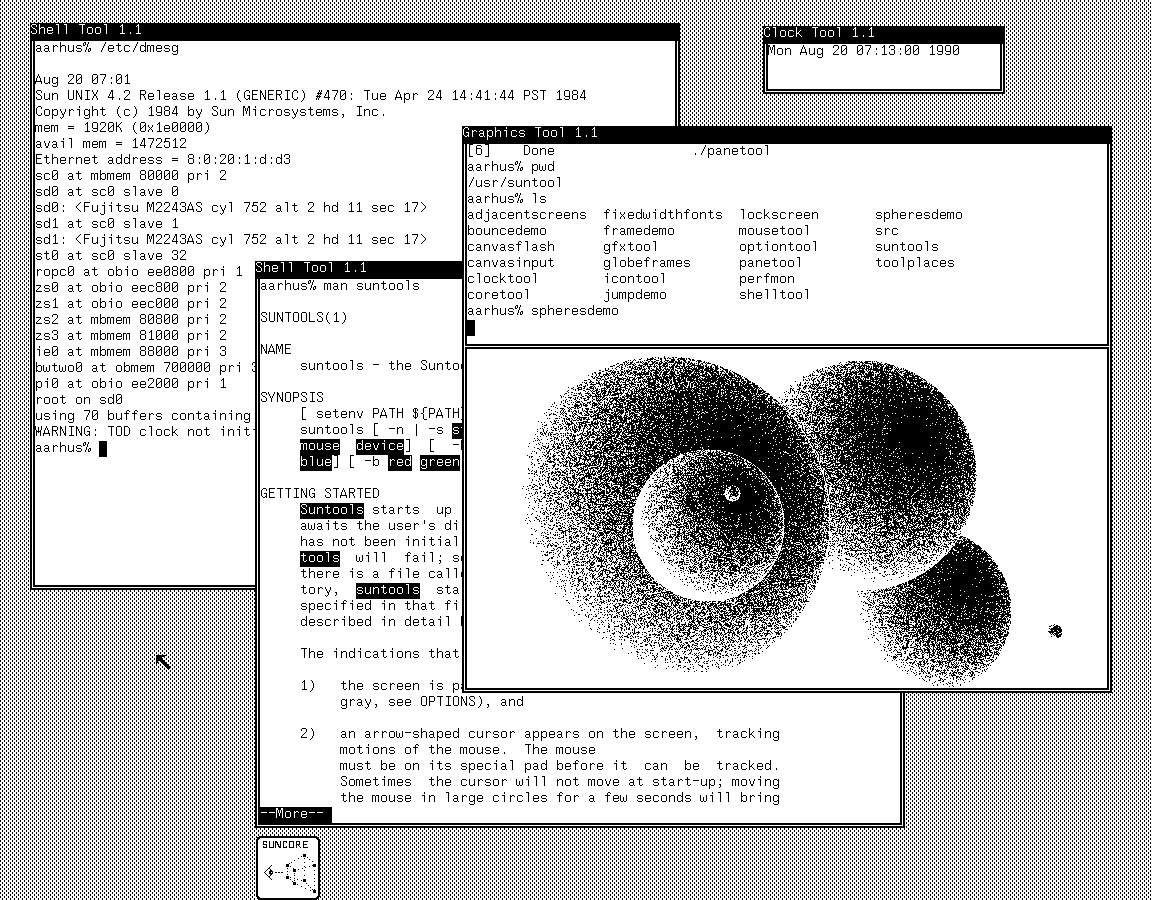Click 'lockscreen' in the ls listing
The height and width of the screenshot is (900, 1152).
point(779,215)
